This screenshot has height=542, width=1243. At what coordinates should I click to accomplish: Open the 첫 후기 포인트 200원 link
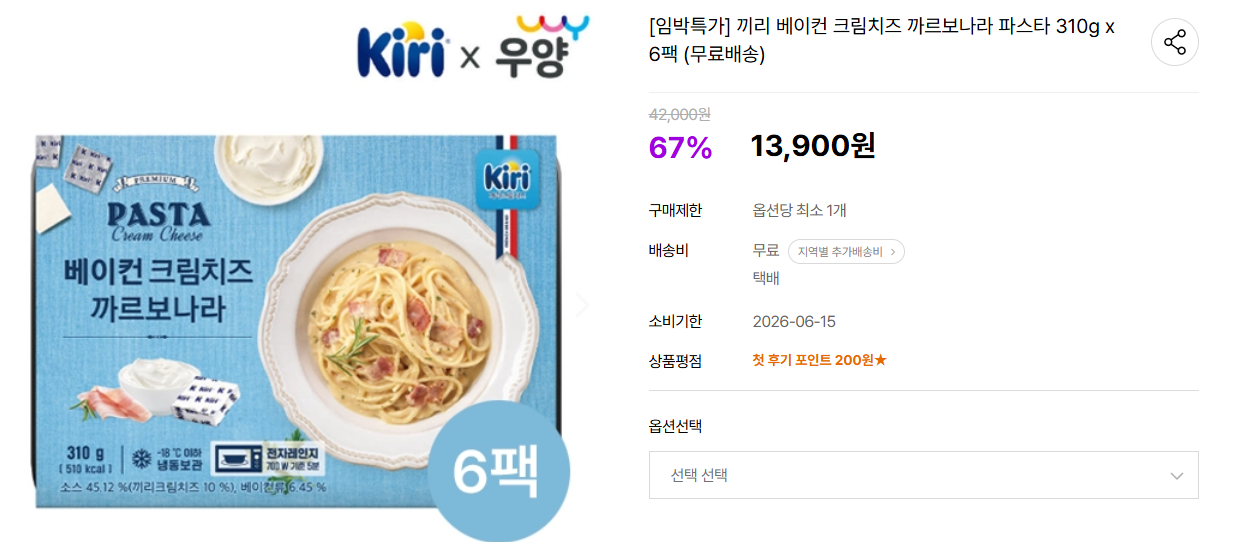(x=819, y=360)
